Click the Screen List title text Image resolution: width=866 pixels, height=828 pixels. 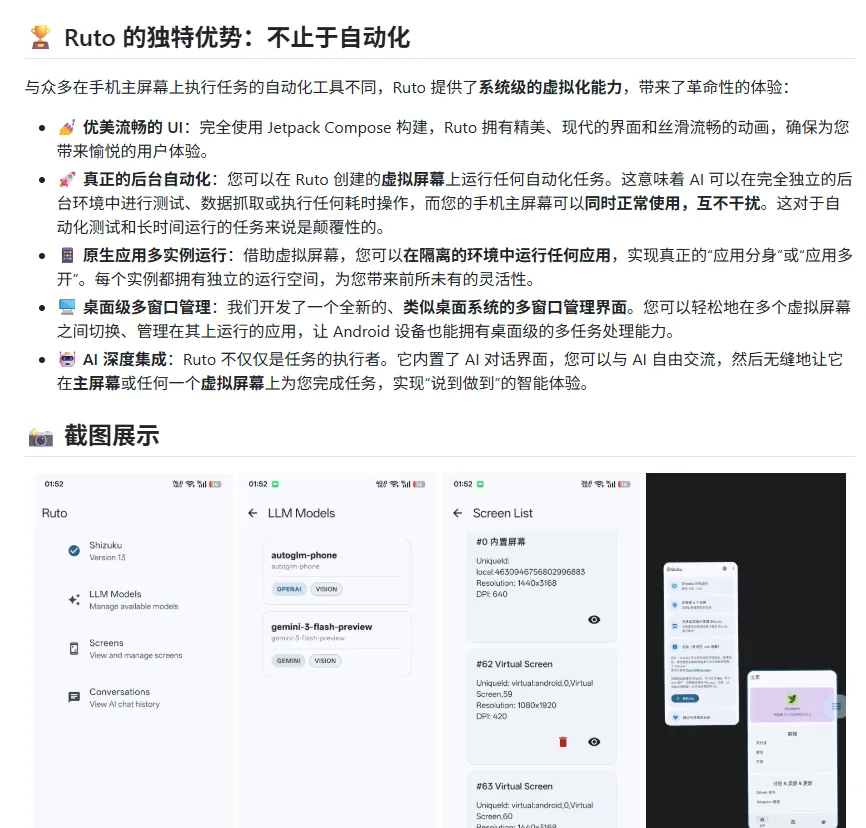[503, 513]
